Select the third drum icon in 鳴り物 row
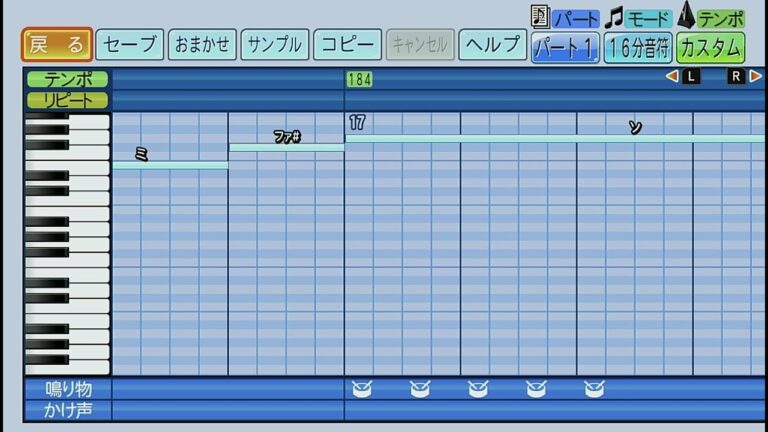 pos(478,388)
